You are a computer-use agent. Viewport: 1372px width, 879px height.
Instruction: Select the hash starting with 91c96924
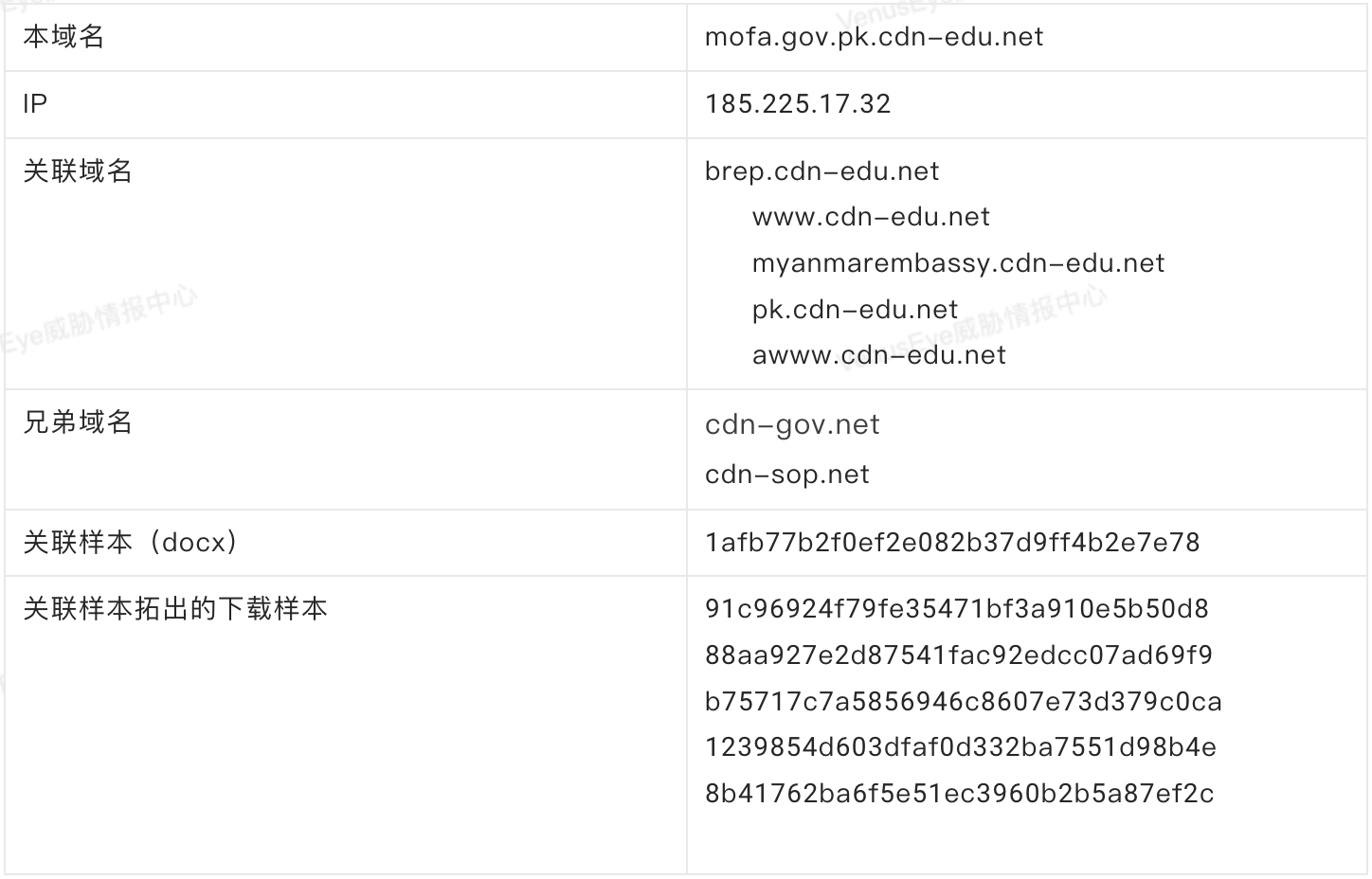coord(956,609)
